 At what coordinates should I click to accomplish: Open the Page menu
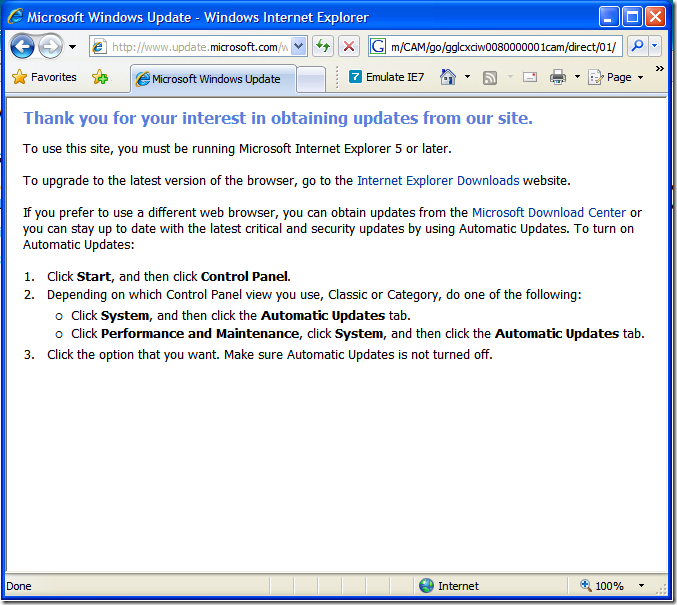[616, 77]
